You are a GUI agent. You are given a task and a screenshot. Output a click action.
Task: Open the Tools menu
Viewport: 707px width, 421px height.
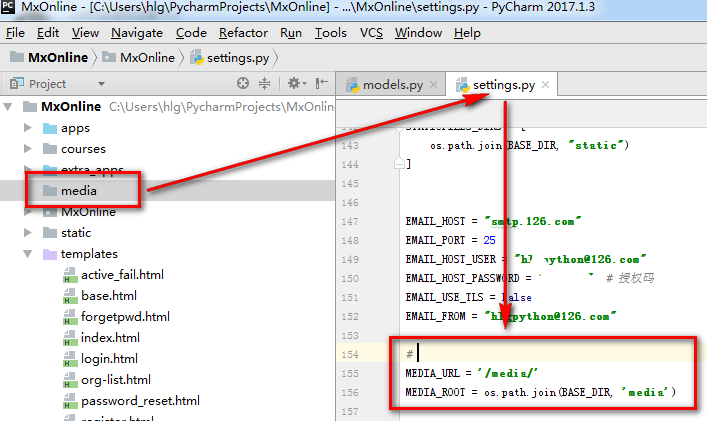(x=331, y=33)
